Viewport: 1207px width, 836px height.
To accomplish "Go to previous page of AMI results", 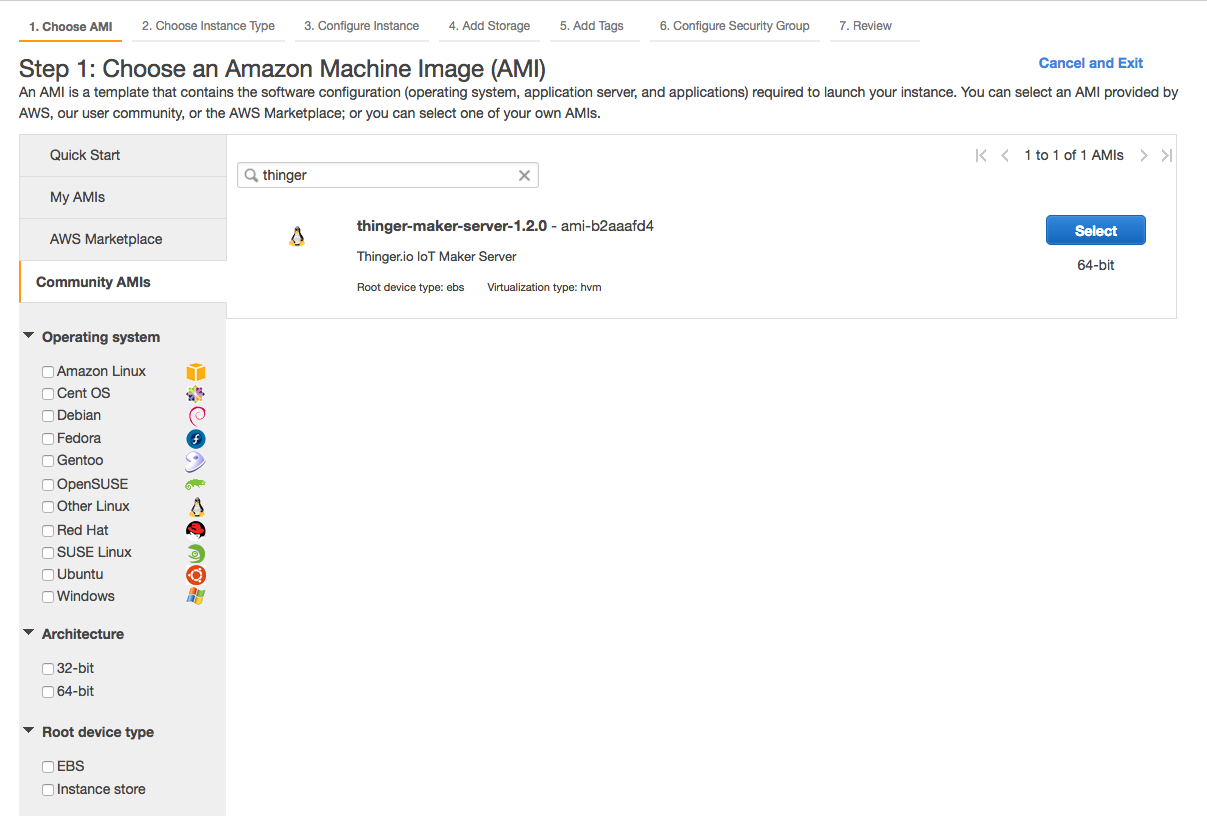I will point(1005,155).
